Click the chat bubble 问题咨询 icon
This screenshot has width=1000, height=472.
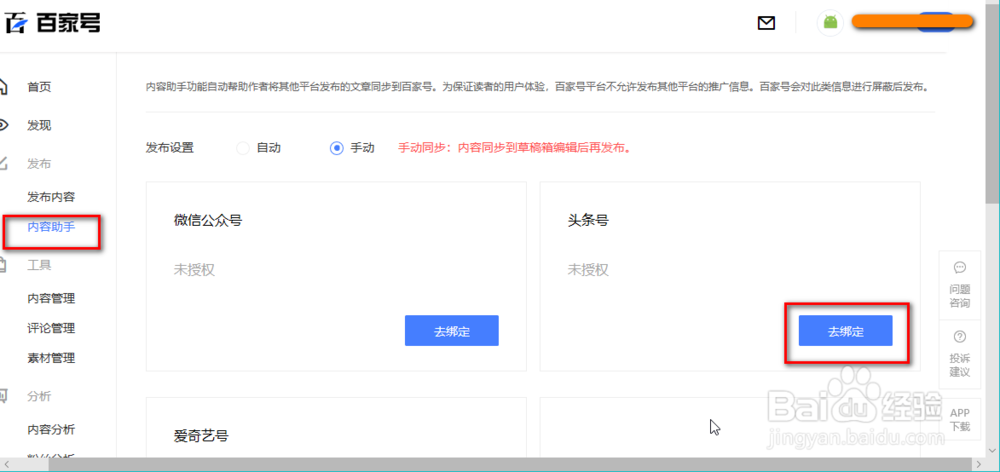pyautogui.click(x=960, y=267)
